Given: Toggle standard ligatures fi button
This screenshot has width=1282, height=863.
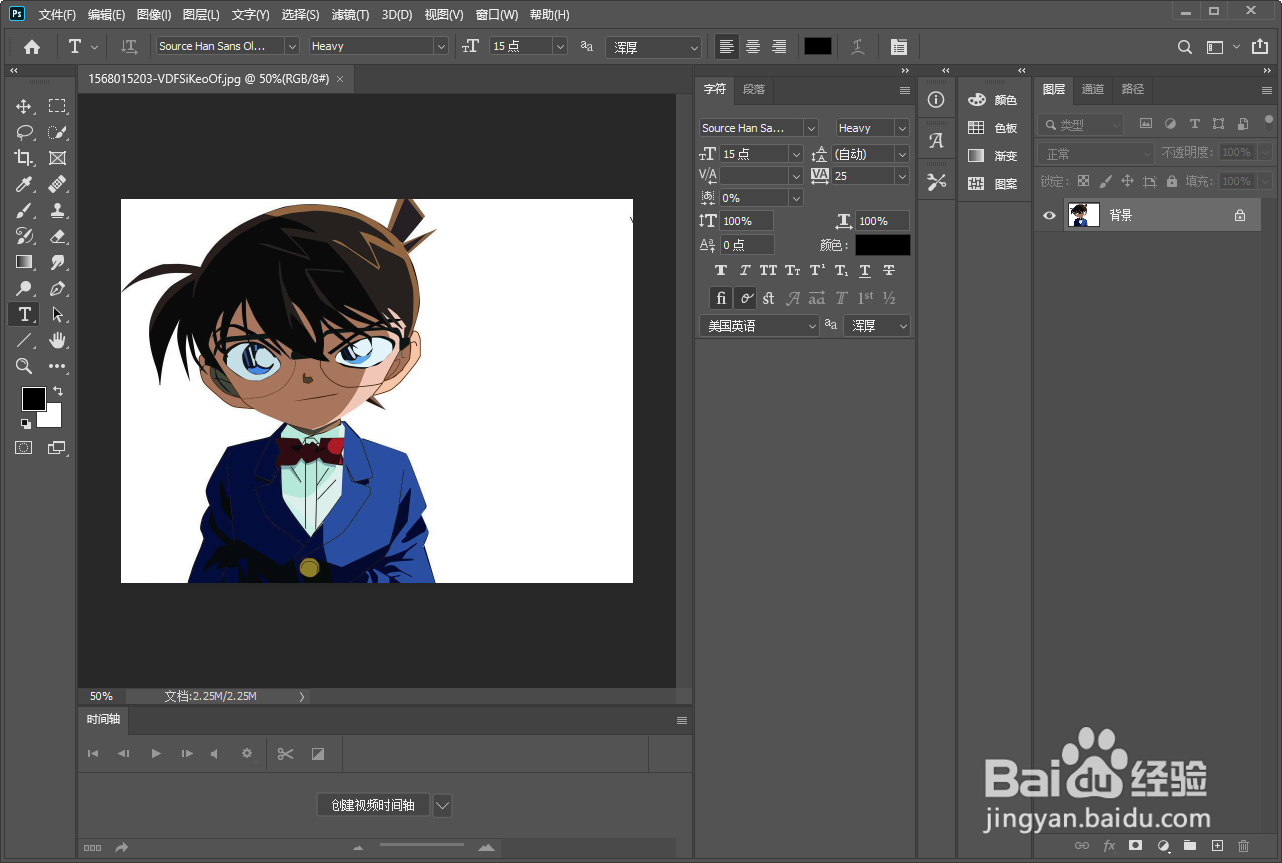Looking at the screenshot, I should pyautogui.click(x=721, y=298).
